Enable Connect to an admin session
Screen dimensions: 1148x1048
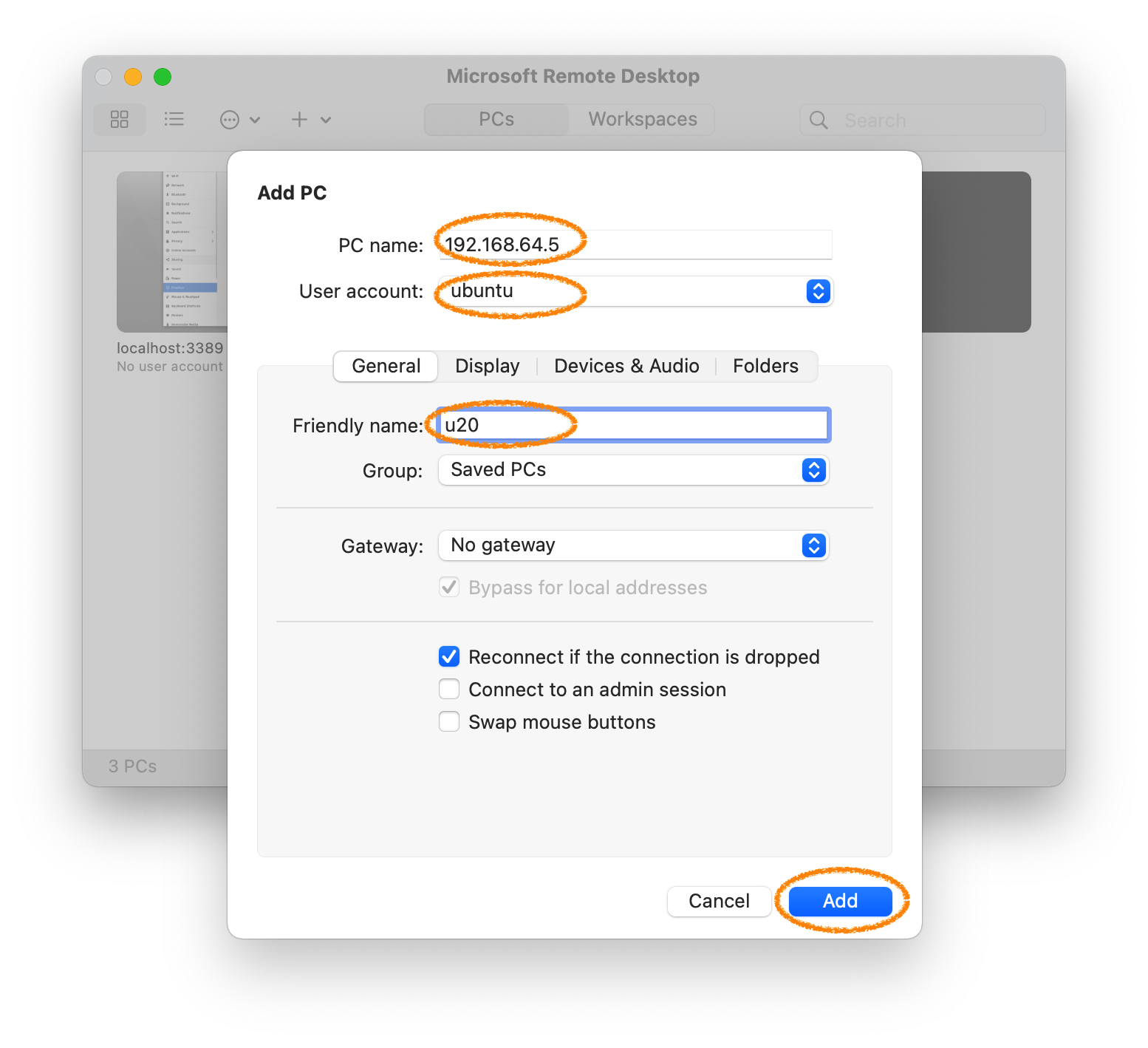click(449, 690)
